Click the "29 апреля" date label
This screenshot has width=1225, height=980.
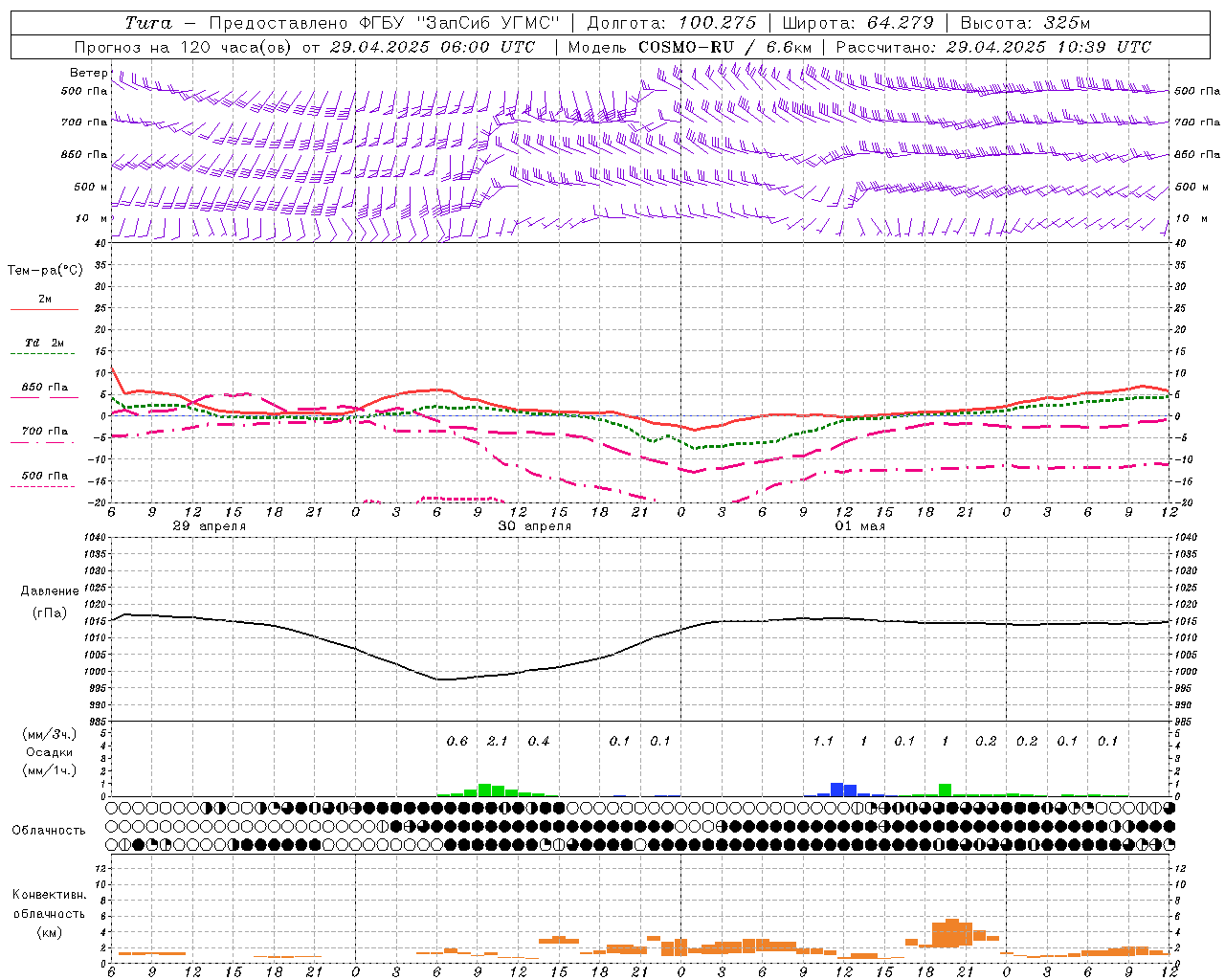209,526
